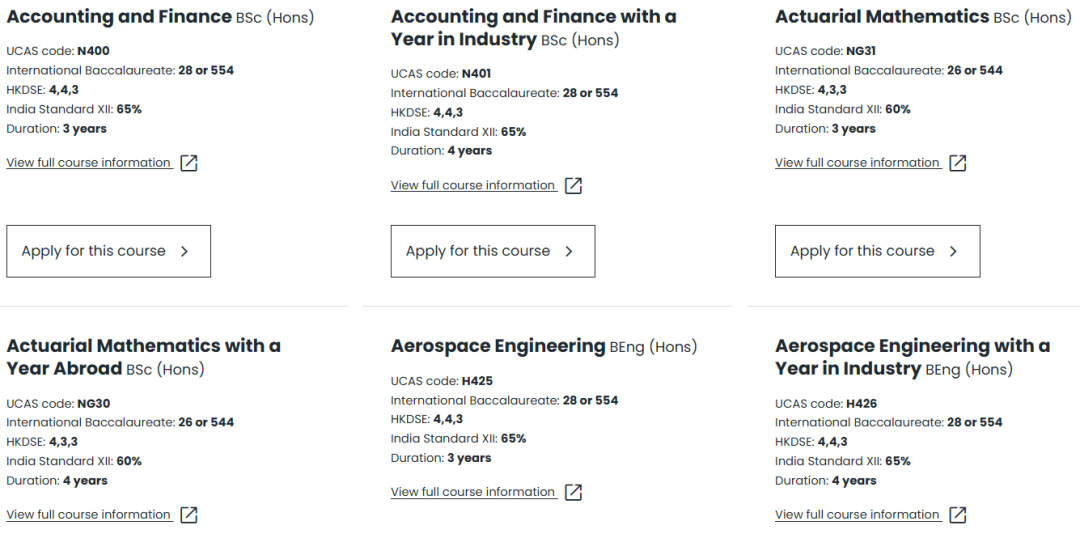This screenshot has width=1080, height=538.
Task: Open external link icon for Actuarial Mathematics Year Abroad
Action: tap(189, 515)
